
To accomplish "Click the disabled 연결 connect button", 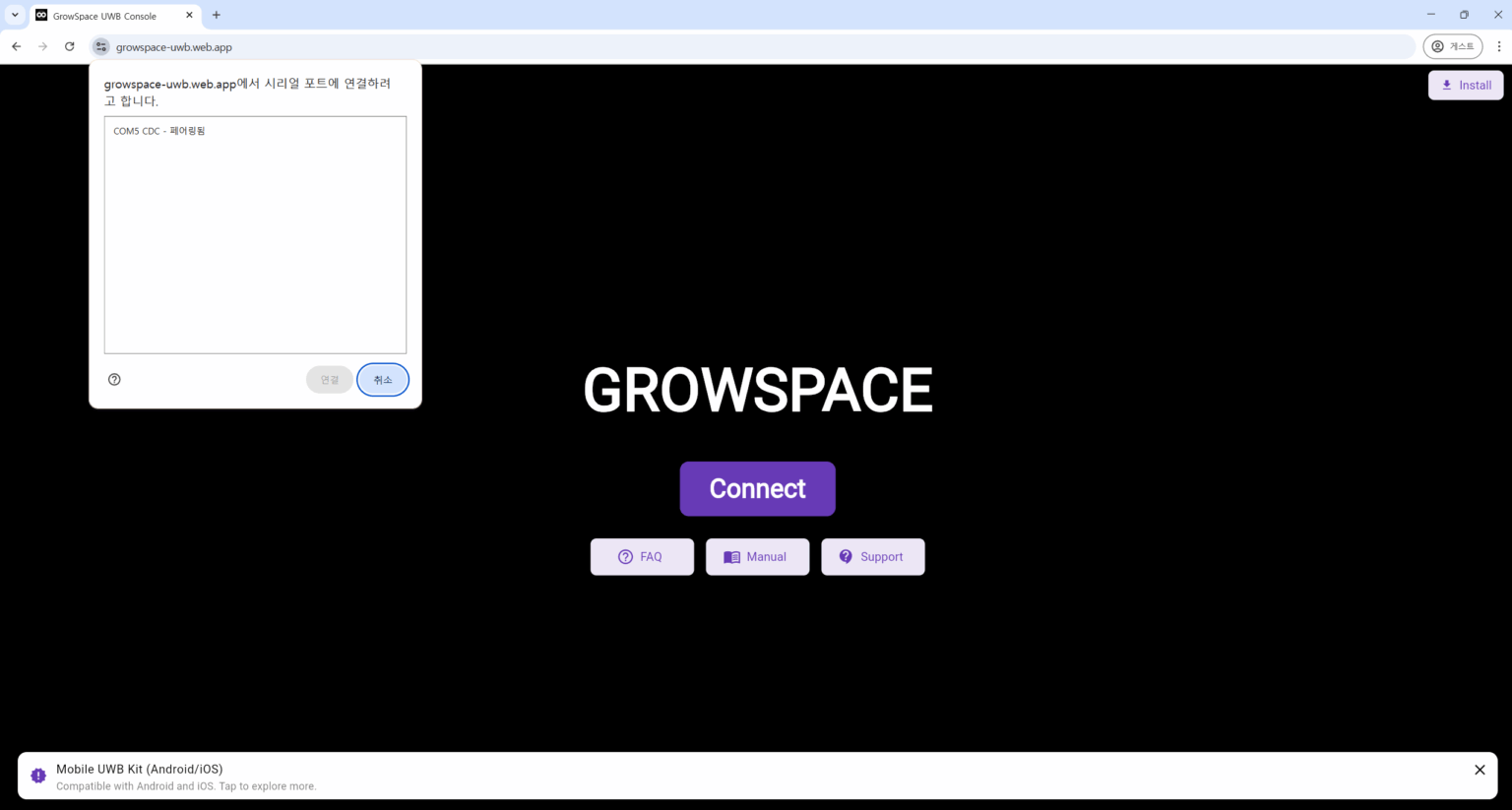I will pyautogui.click(x=330, y=380).
